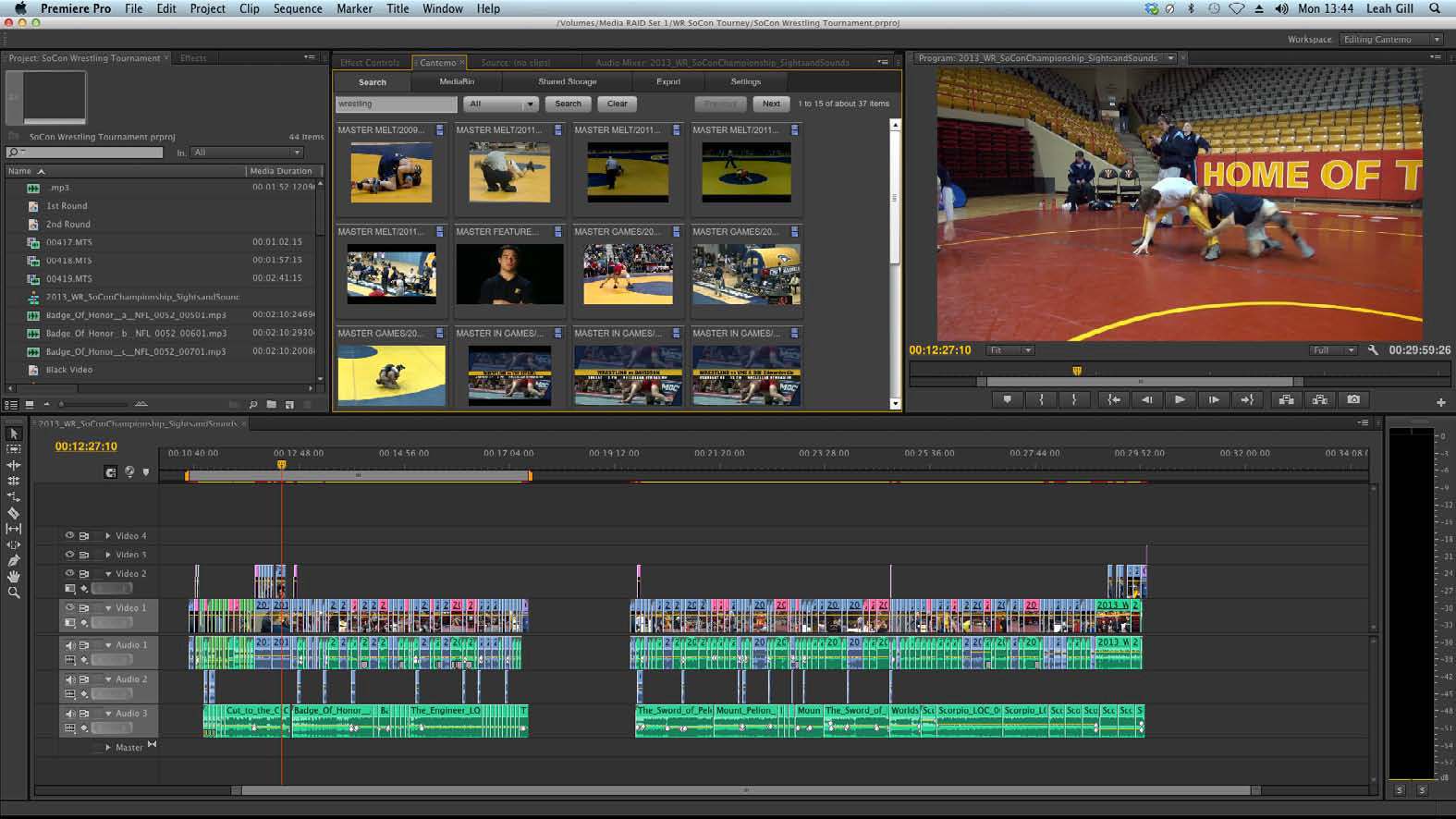Open the Editing Cantemo workspace dropdown
This screenshot has height=819, width=1456.
[1391, 40]
